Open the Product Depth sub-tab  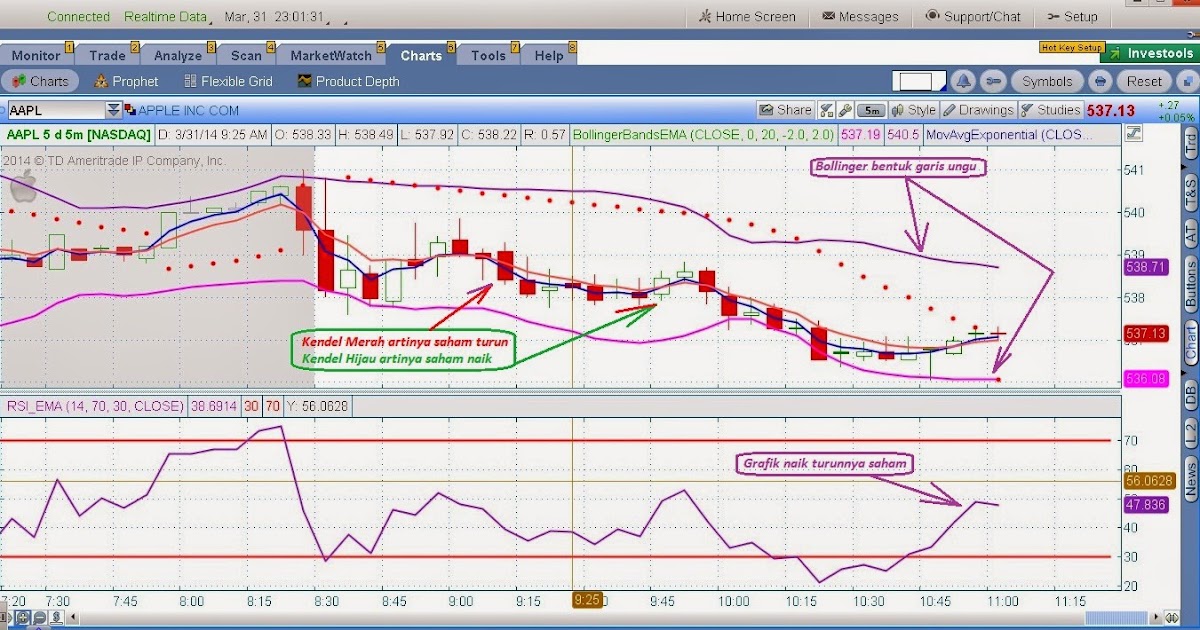349,81
